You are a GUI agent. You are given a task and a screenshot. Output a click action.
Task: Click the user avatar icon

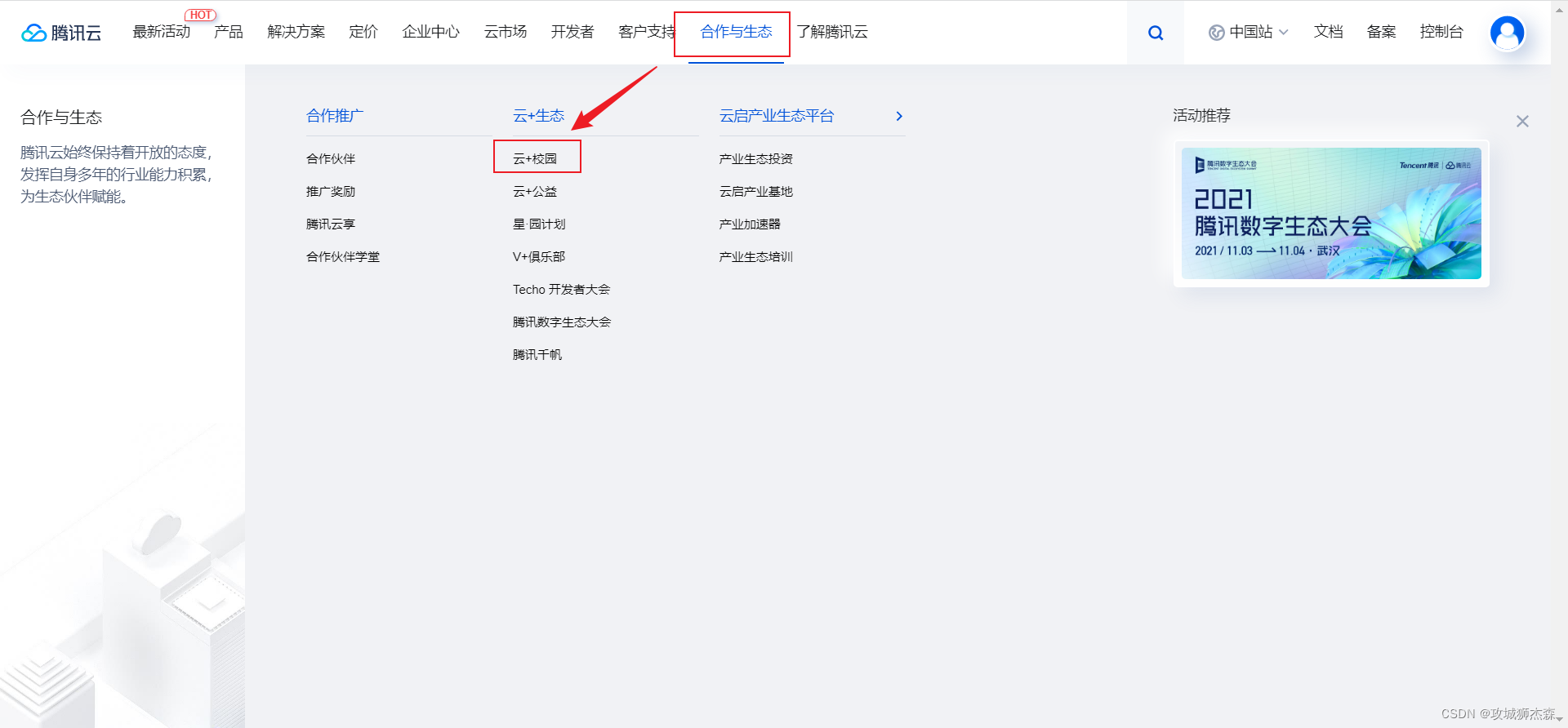pyautogui.click(x=1507, y=33)
